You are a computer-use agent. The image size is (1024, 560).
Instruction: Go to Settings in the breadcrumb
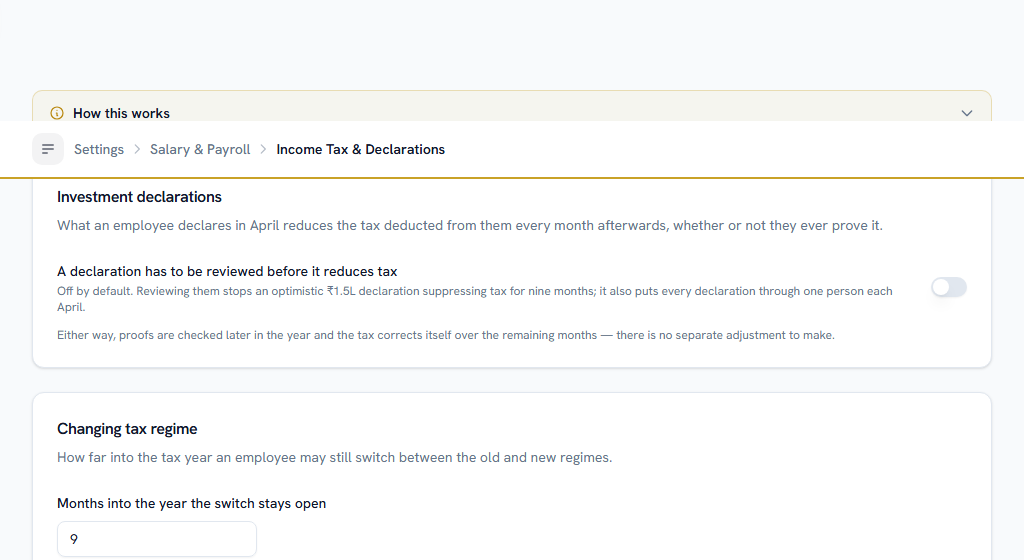tap(99, 149)
